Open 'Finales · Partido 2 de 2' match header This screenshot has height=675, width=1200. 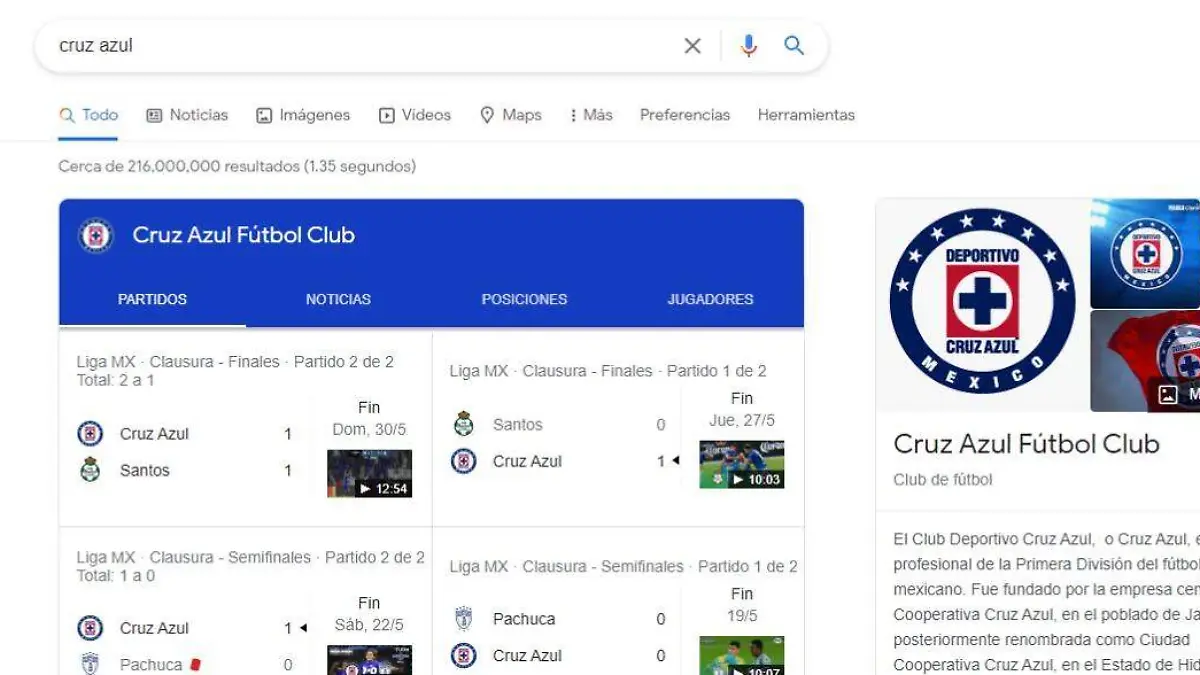point(235,362)
